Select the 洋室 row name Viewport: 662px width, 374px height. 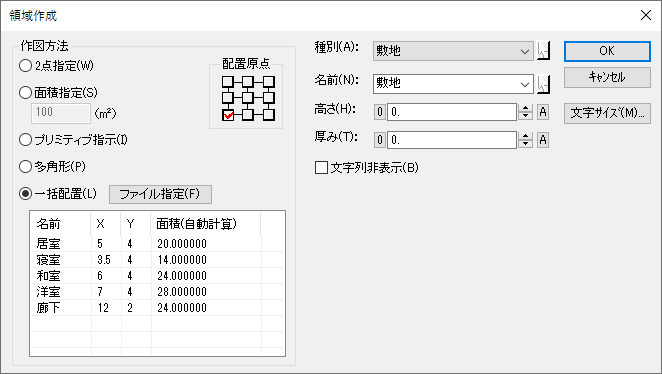49,292
